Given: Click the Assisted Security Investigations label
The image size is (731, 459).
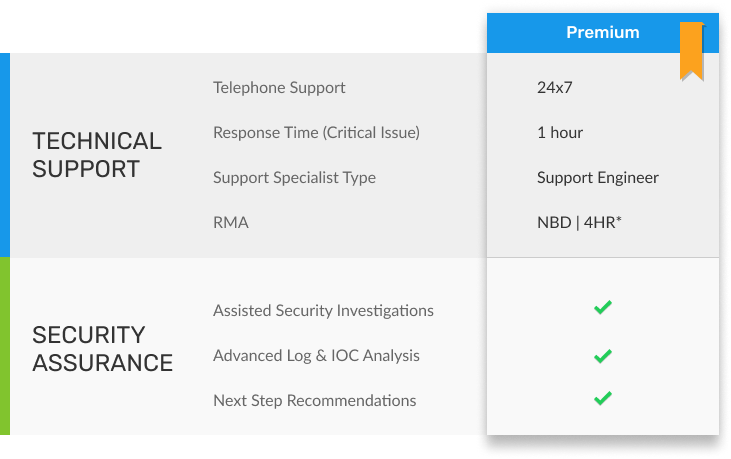Looking at the screenshot, I should 323,311.
